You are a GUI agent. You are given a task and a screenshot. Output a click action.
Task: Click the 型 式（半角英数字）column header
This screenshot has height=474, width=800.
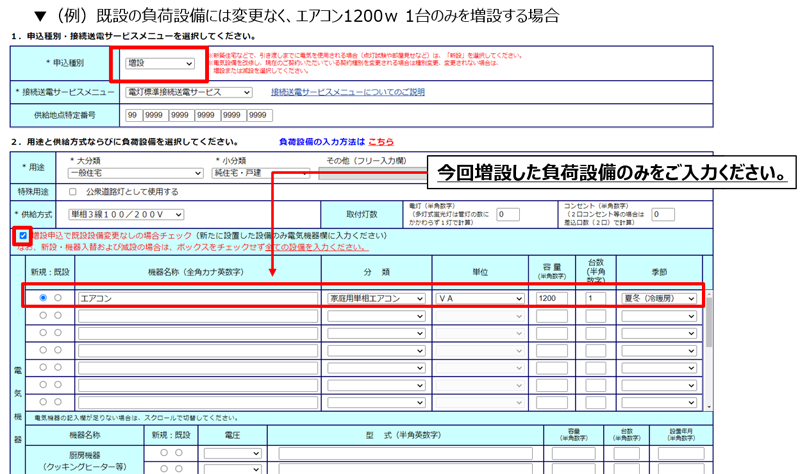pyautogui.click(x=404, y=435)
